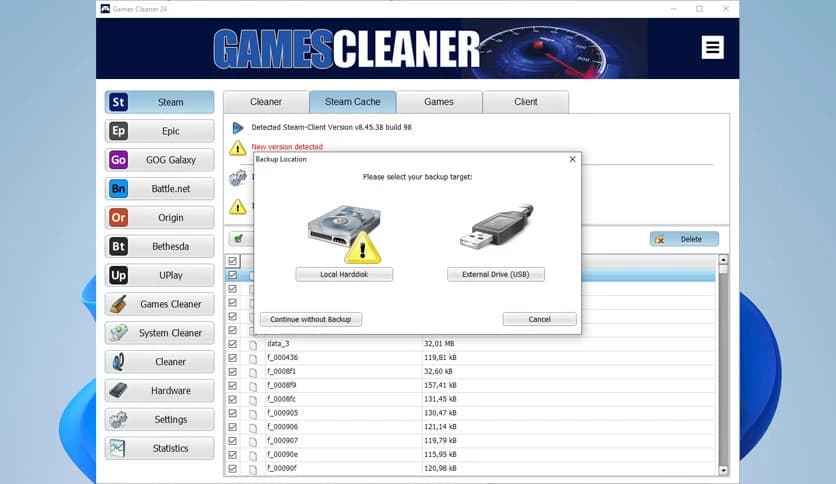Click the file icon next to f_000907

pos(253,441)
